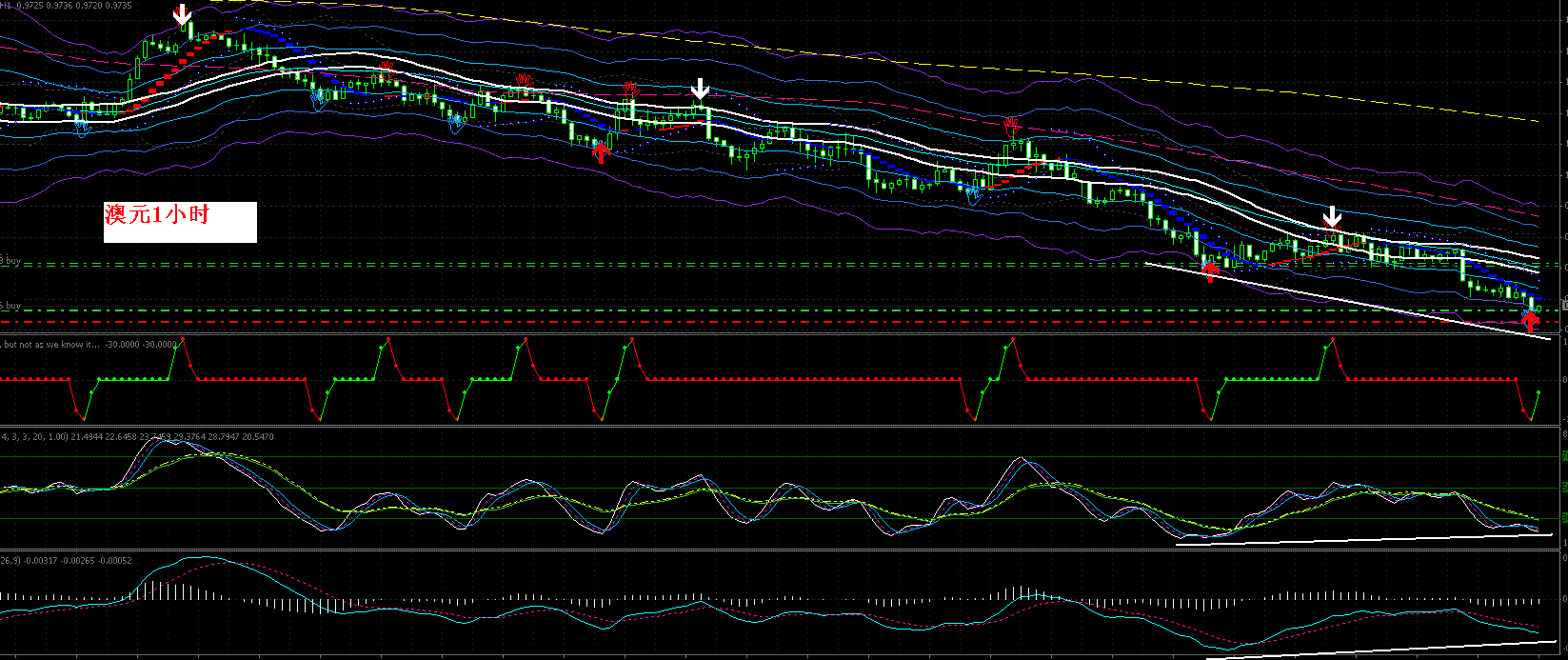Select the white trendline in the stochastic panel
The image size is (1568, 660).
pyautogui.click(x=1364, y=540)
